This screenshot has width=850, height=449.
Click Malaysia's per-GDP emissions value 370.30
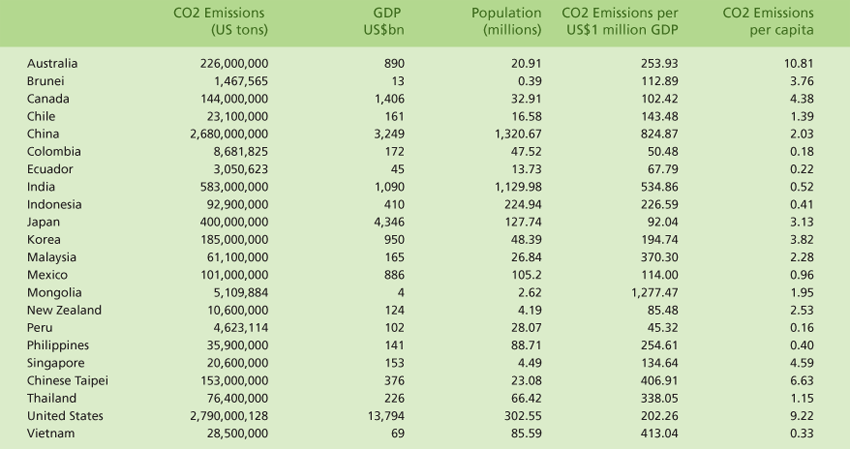point(659,258)
